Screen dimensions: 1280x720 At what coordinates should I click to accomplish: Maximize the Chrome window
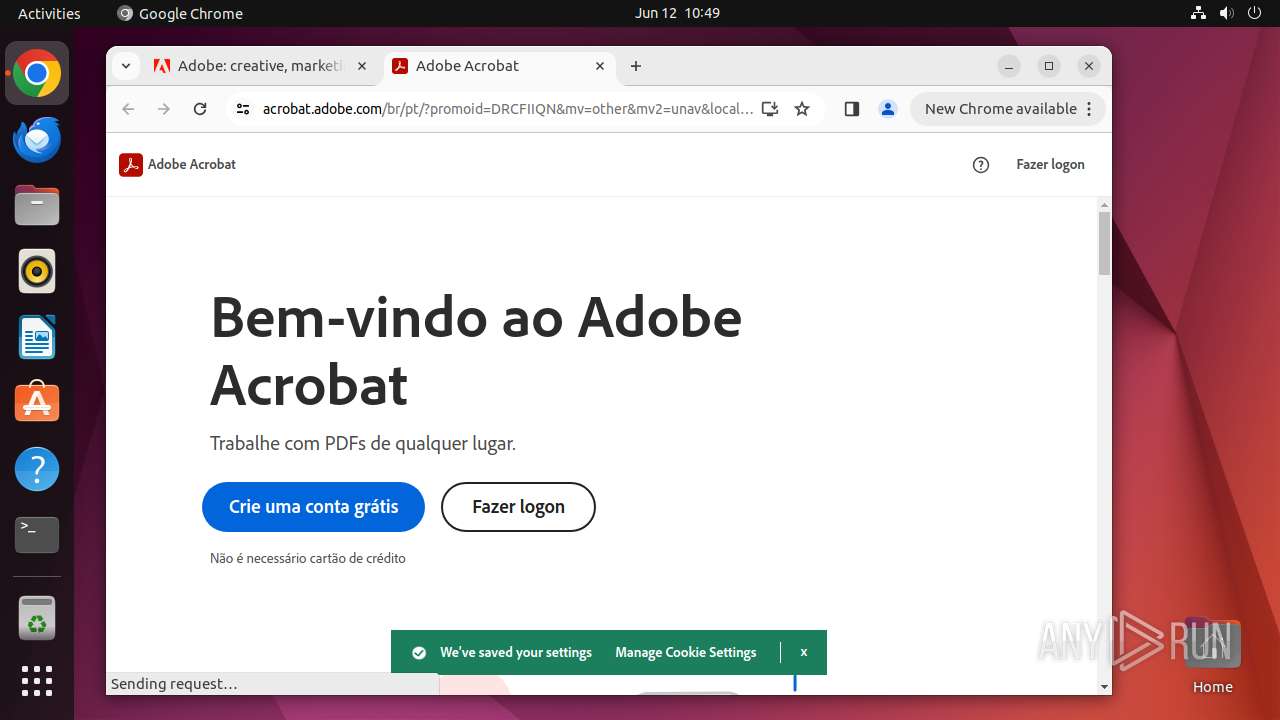tap(1049, 66)
